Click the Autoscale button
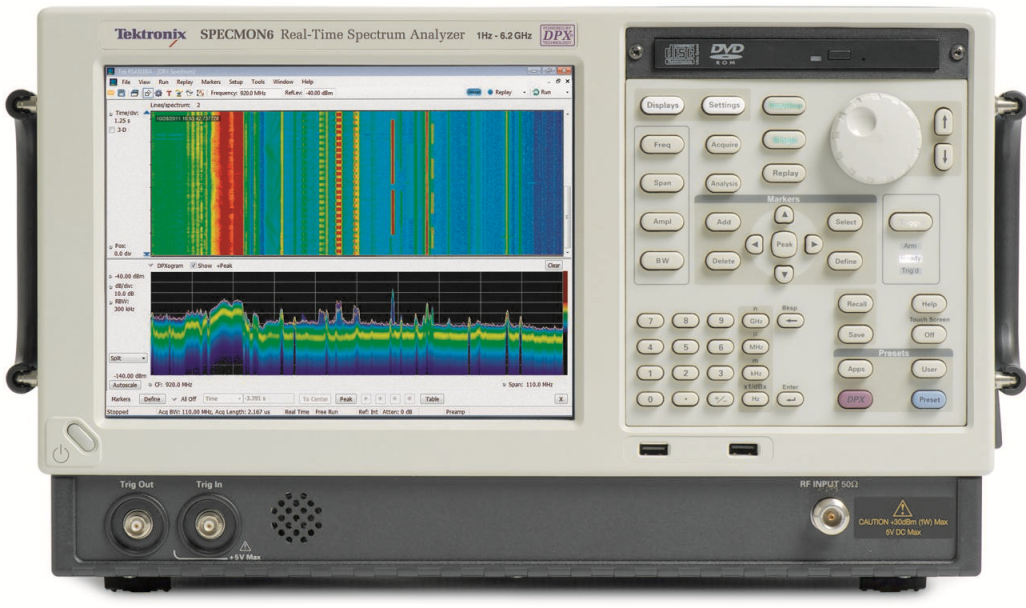The image size is (1026, 608). [x=125, y=383]
